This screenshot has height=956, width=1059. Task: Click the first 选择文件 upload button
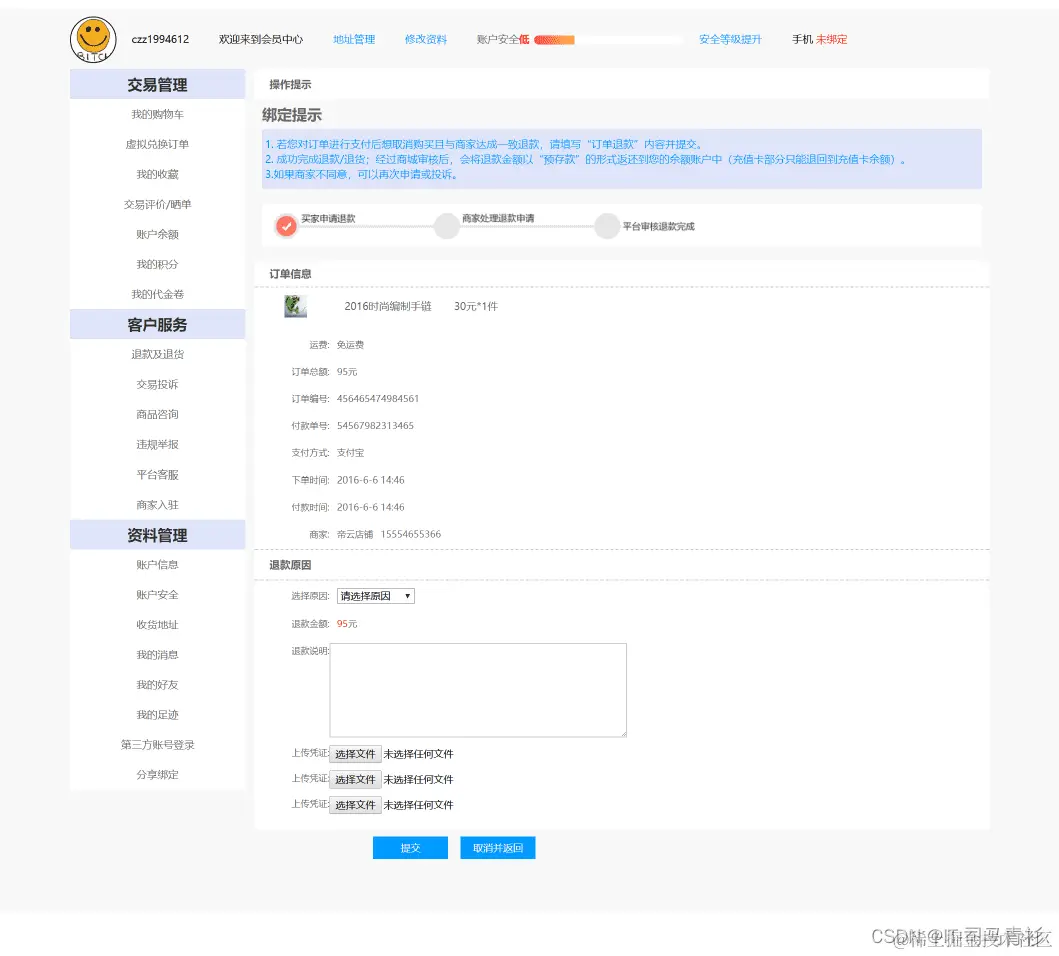pyautogui.click(x=355, y=753)
